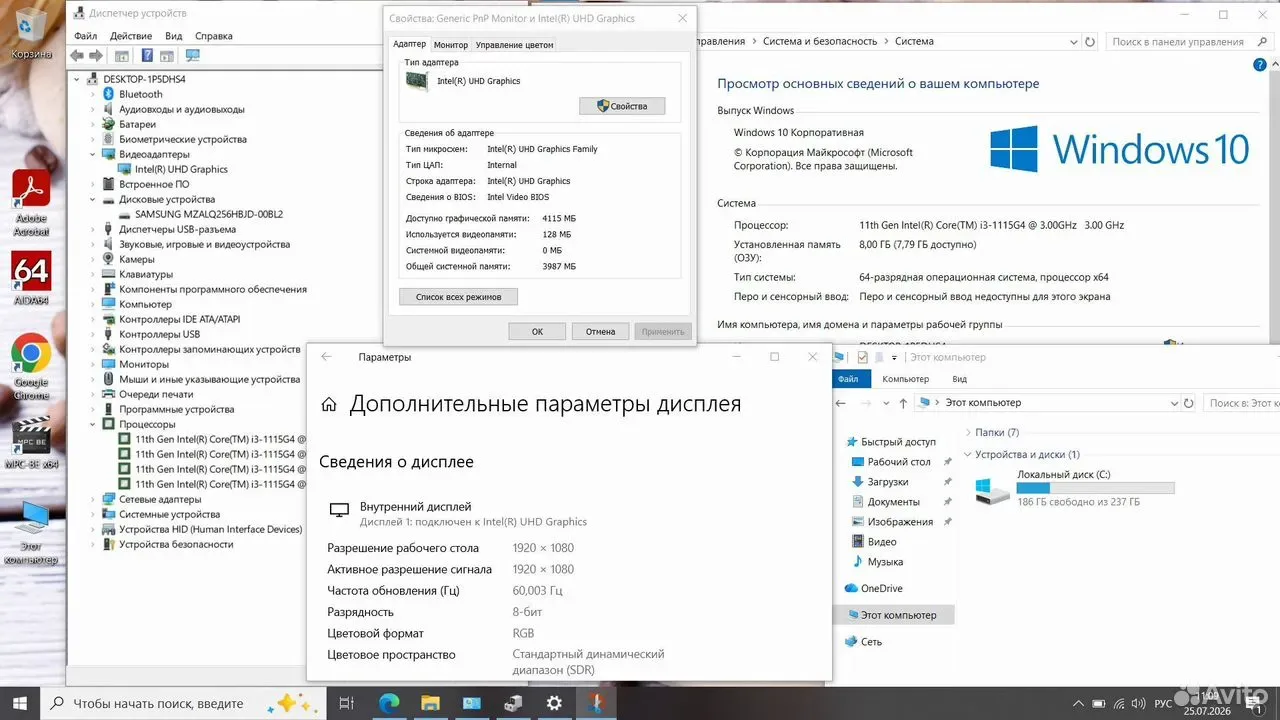Collapse the Процессоры category
The image size is (1280, 720).
coord(93,424)
